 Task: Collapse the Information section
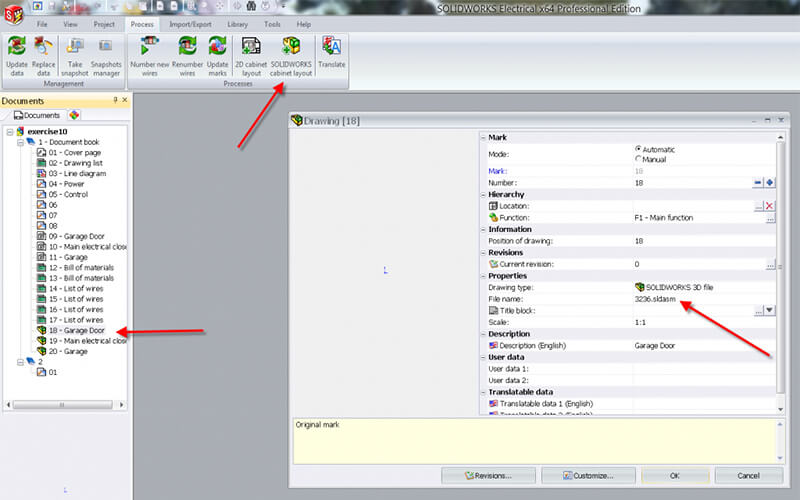pyautogui.click(x=483, y=230)
